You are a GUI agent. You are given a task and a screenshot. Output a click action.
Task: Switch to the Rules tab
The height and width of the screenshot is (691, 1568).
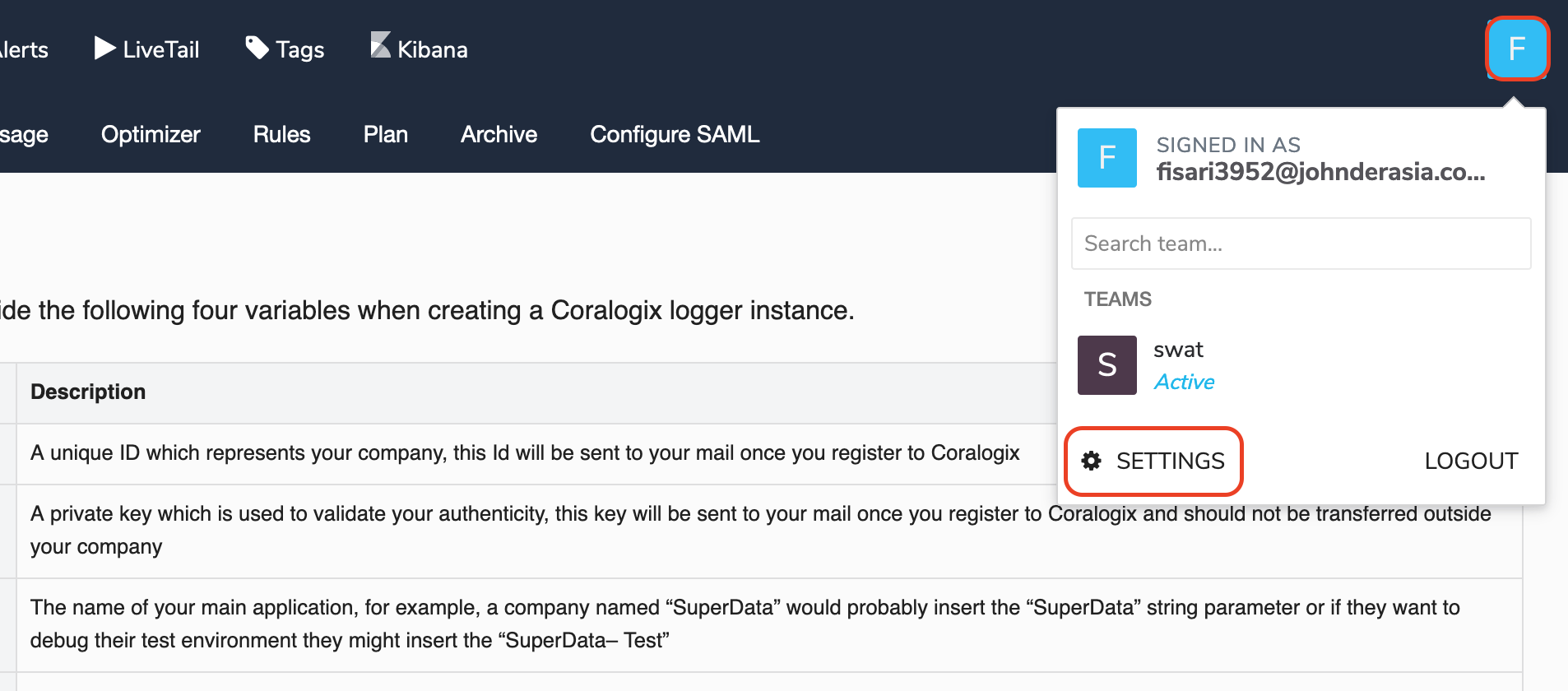(x=281, y=134)
